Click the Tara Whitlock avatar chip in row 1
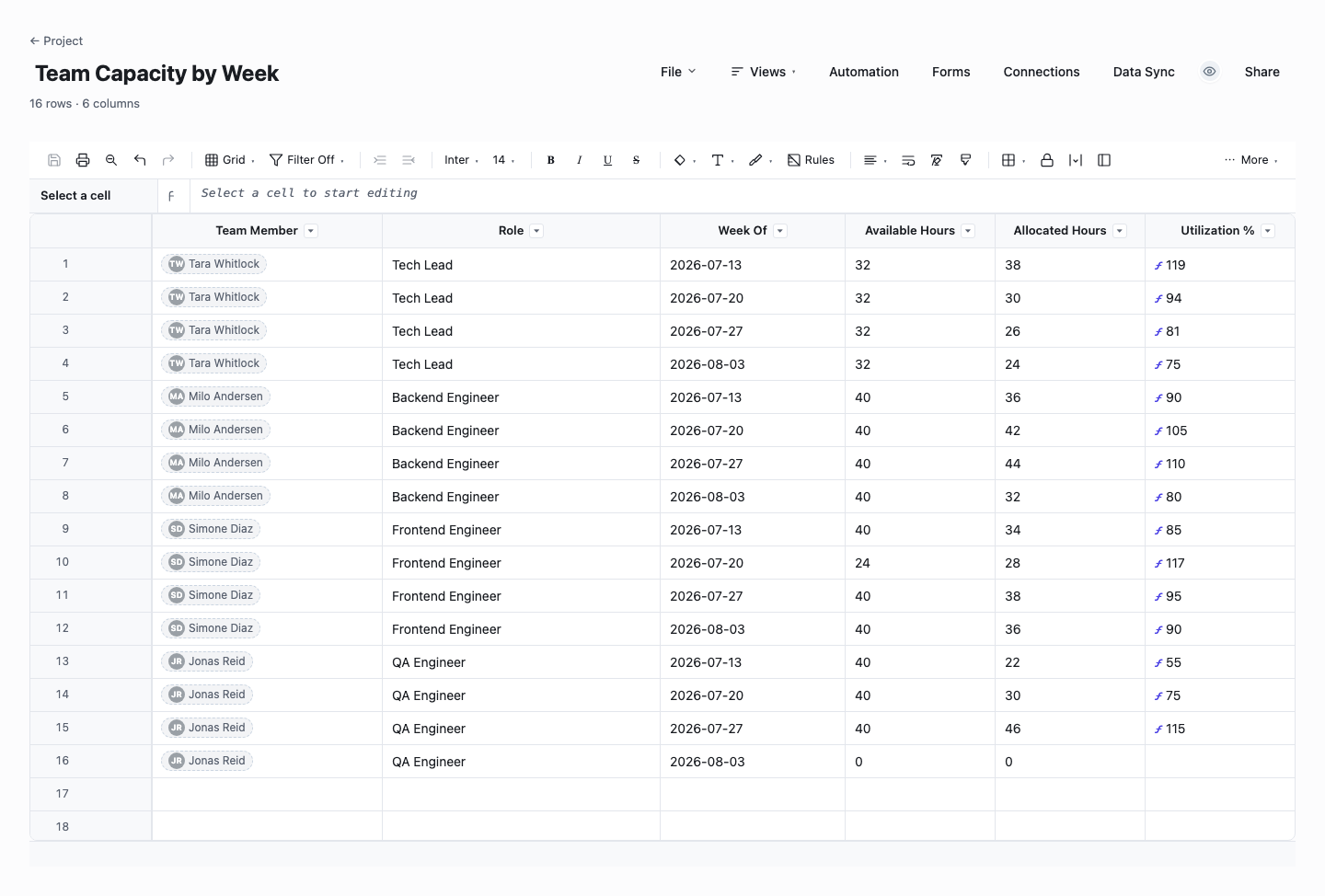 pos(214,264)
